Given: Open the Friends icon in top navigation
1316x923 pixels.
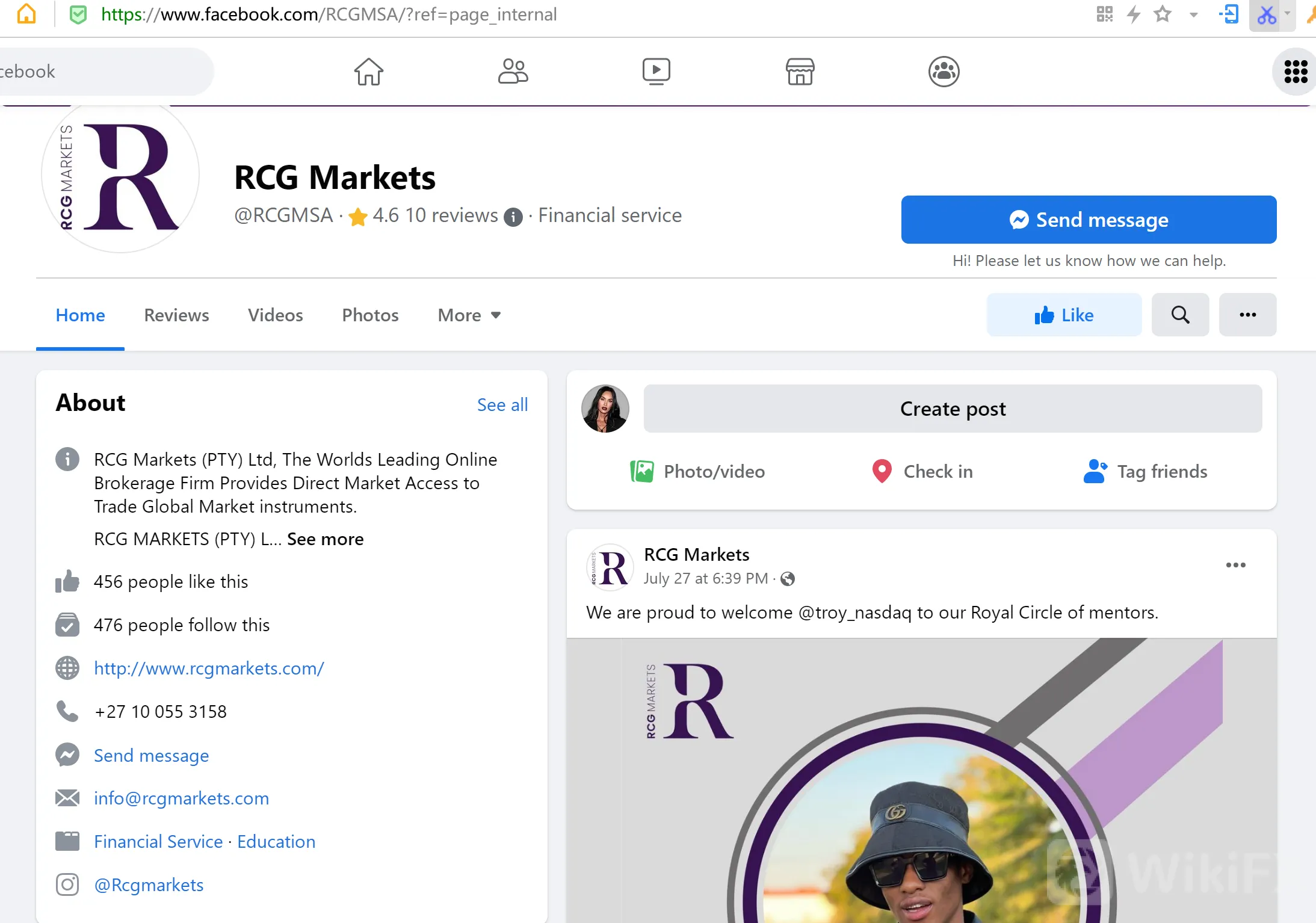Looking at the screenshot, I should 513,72.
